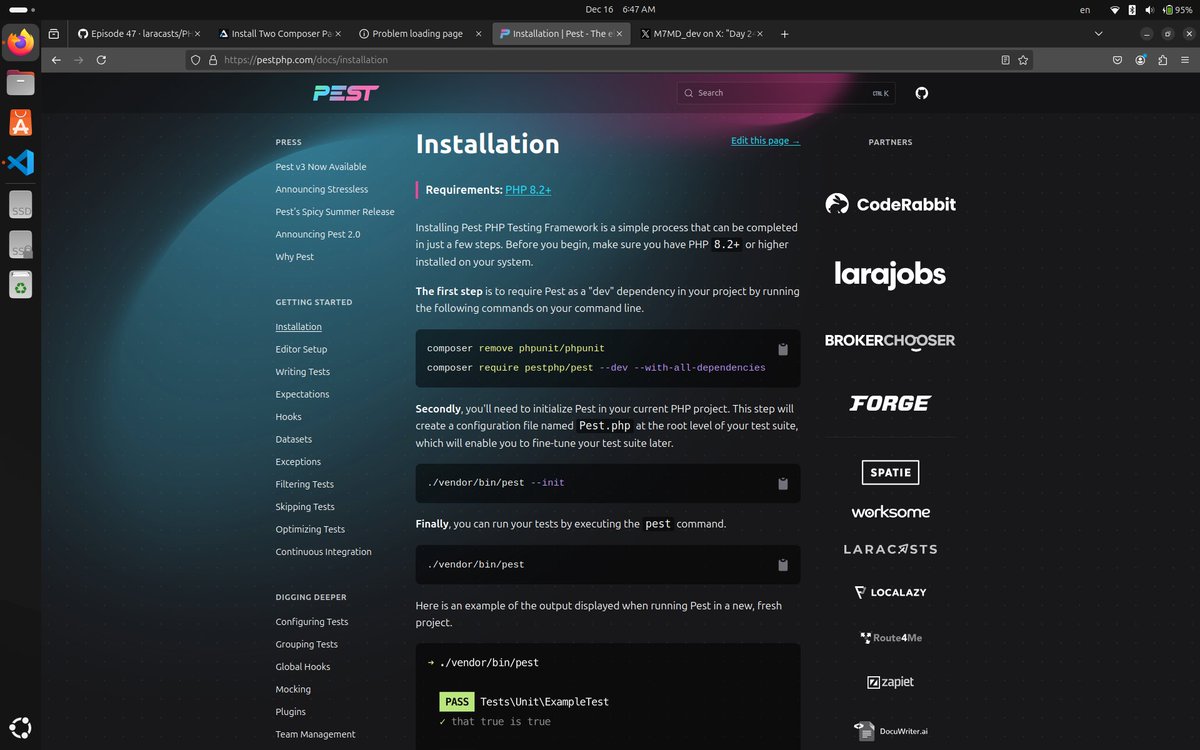Switch to the M7MD_dev on X tab

click(x=703, y=33)
